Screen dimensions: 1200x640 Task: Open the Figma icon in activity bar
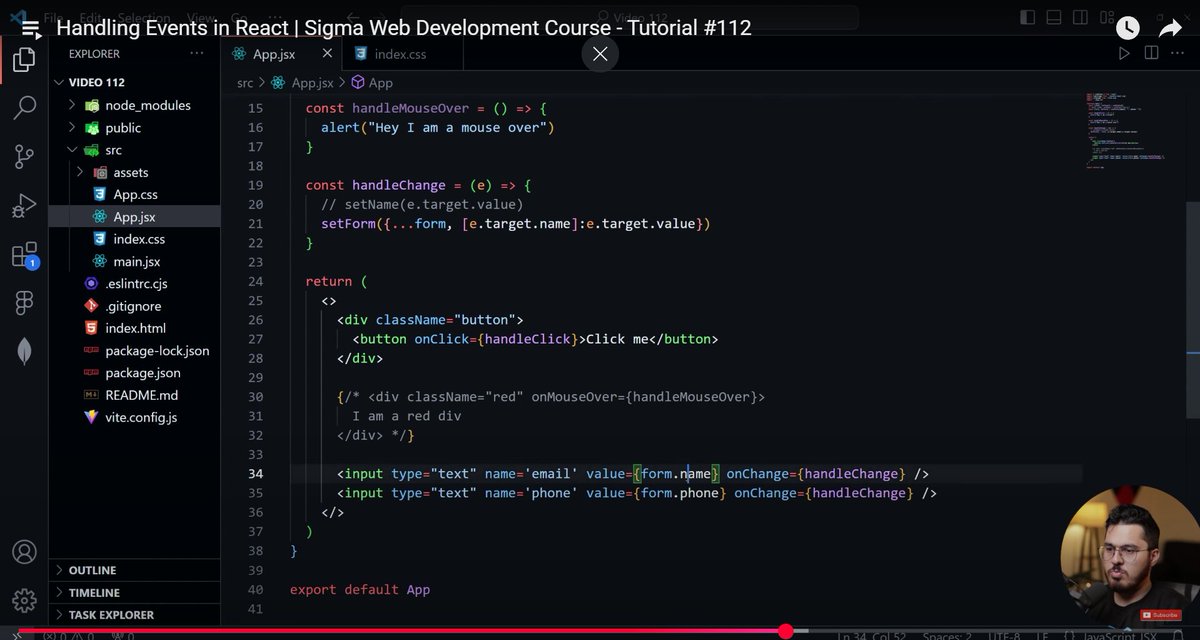(x=24, y=303)
